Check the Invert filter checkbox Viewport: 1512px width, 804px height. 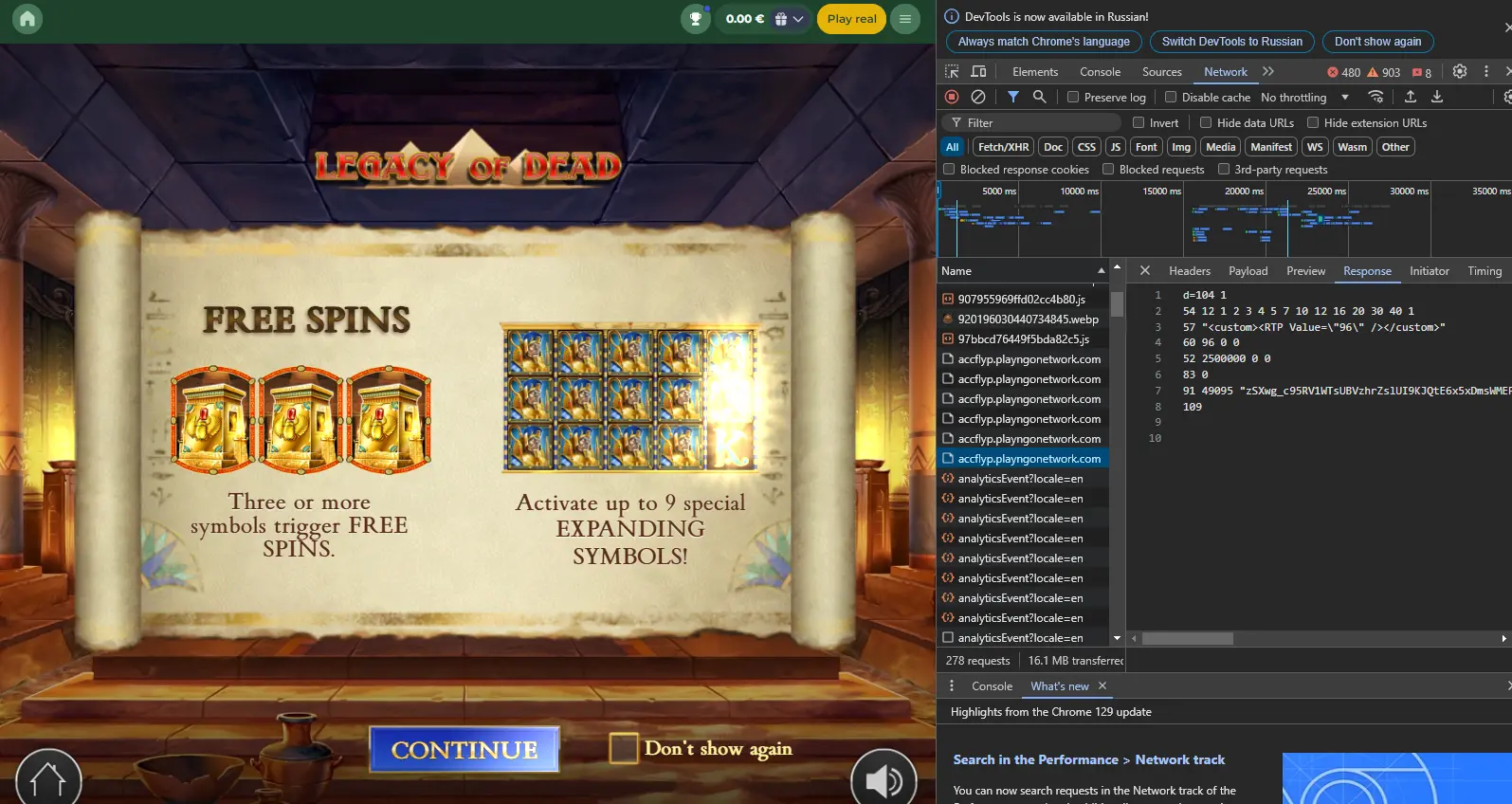[x=1139, y=122]
